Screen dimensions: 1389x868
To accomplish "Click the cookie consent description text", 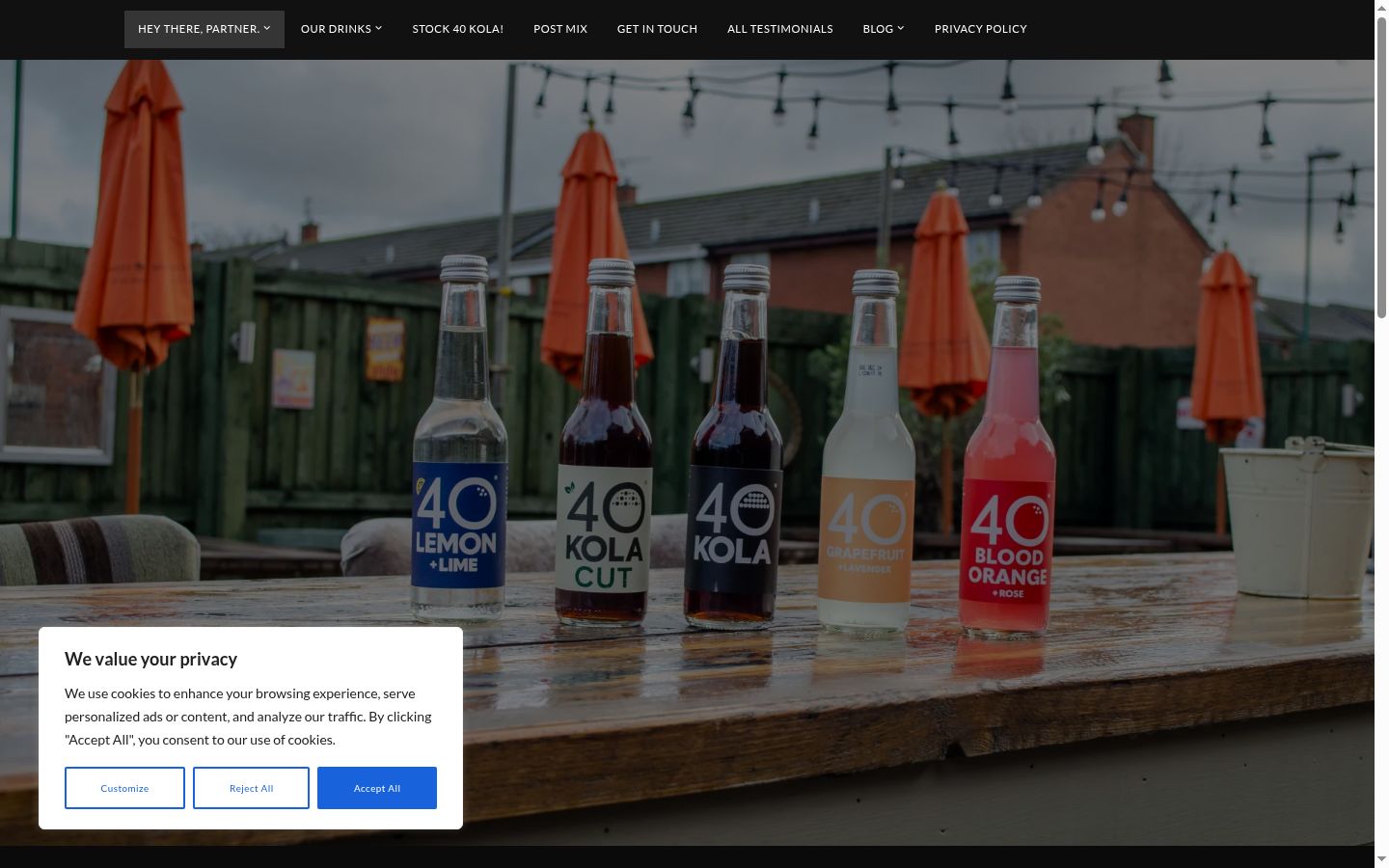I will coord(248,717).
